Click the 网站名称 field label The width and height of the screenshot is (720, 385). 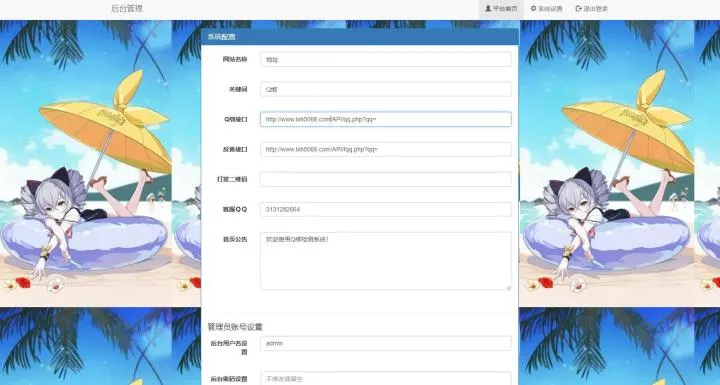[235, 59]
